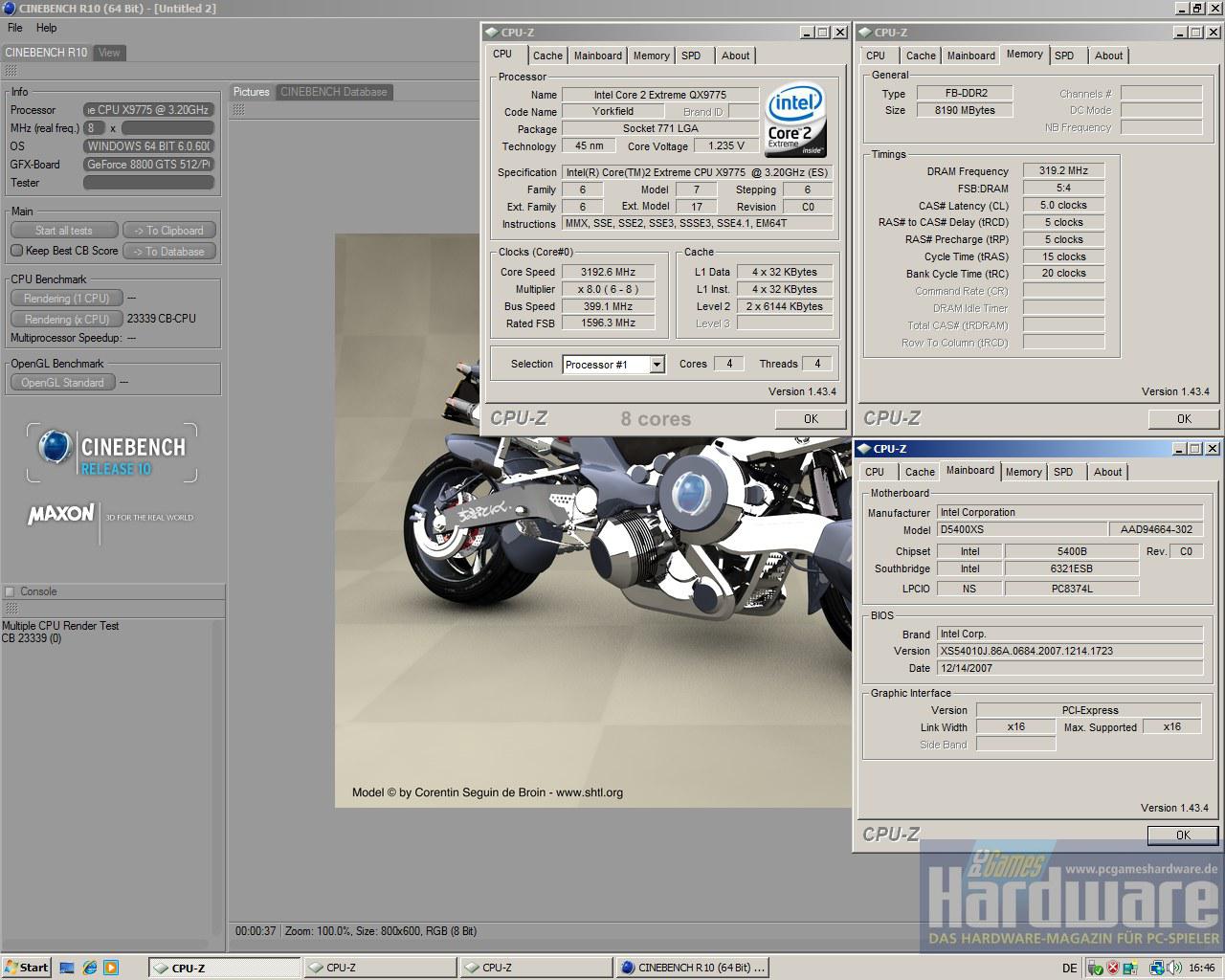This screenshot has height=980, width=1225.
Task: Click the Core Voltage value 1.235 V
Action: (726, 146)
